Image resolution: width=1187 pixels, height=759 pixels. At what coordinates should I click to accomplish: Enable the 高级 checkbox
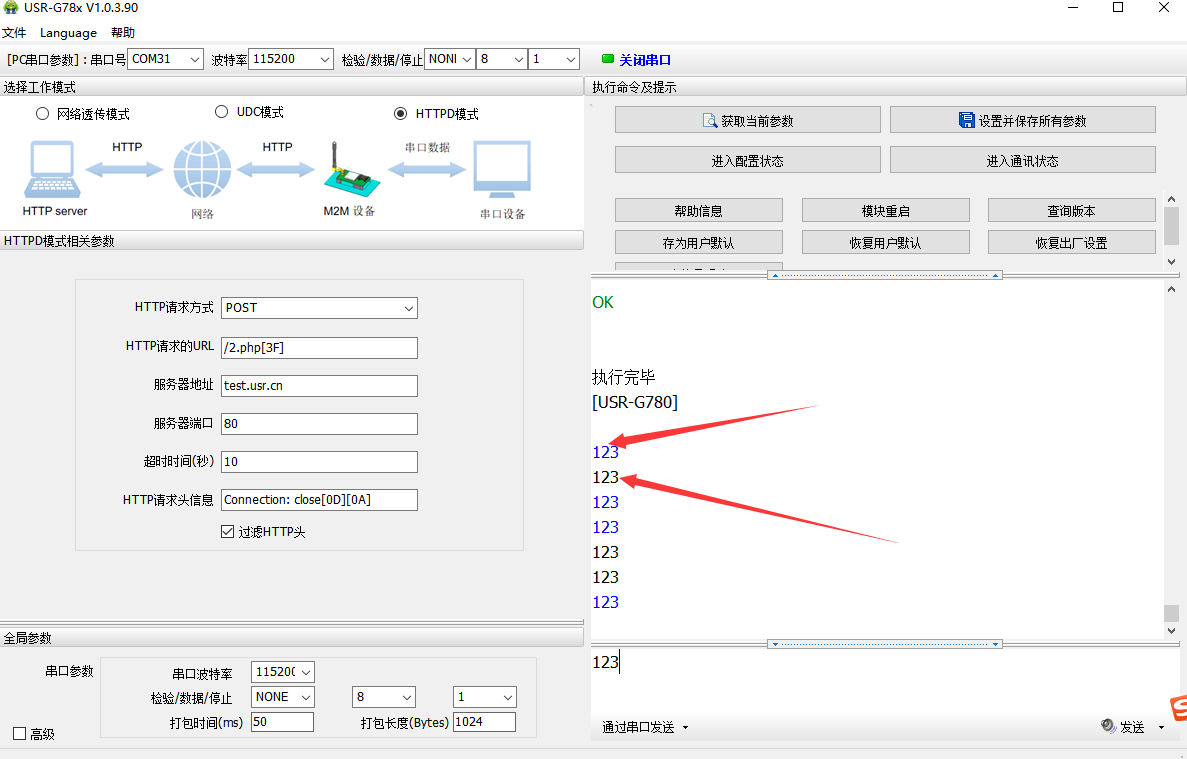(19, 734)
